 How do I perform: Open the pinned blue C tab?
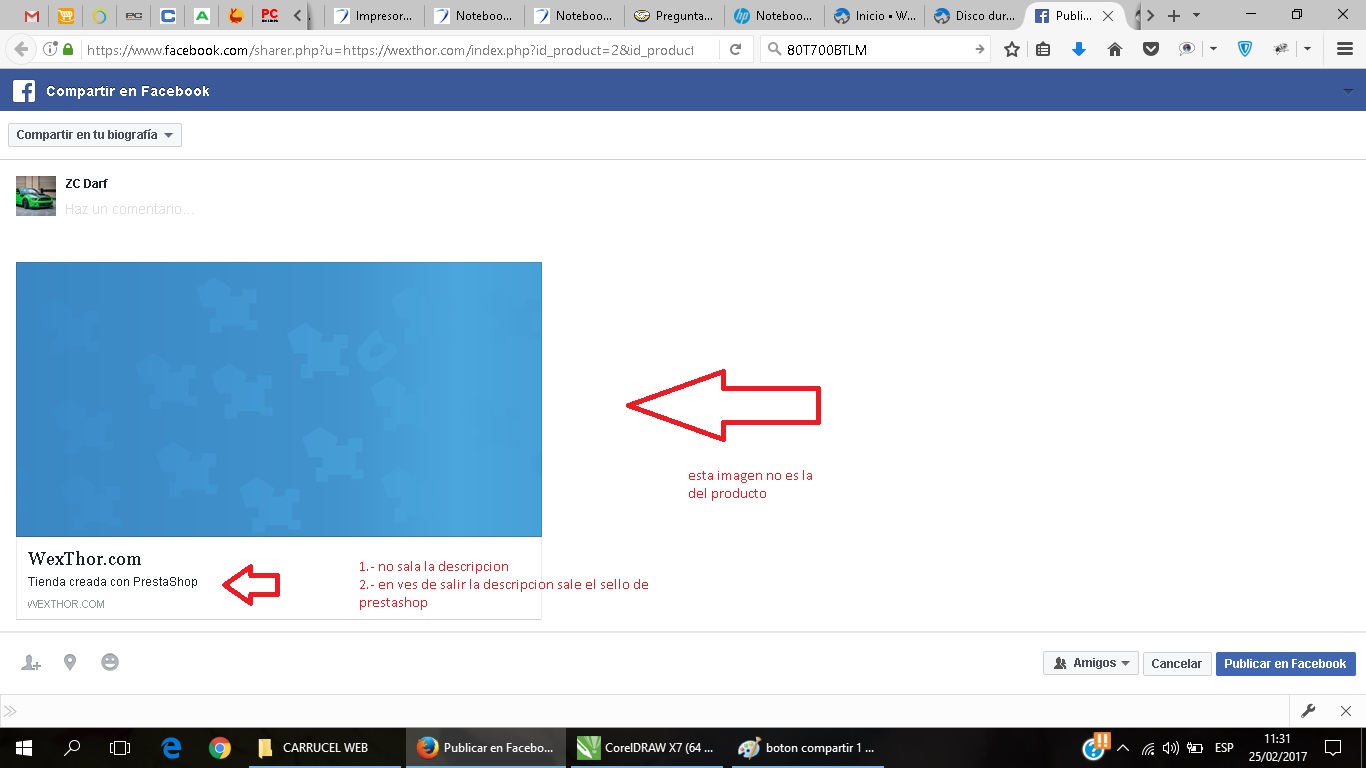(168, 16)
